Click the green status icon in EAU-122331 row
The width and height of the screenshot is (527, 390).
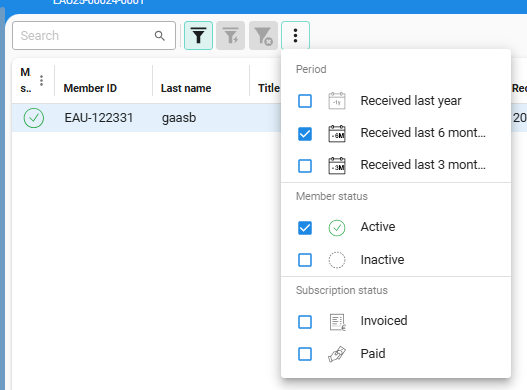(x=34, y=118)
